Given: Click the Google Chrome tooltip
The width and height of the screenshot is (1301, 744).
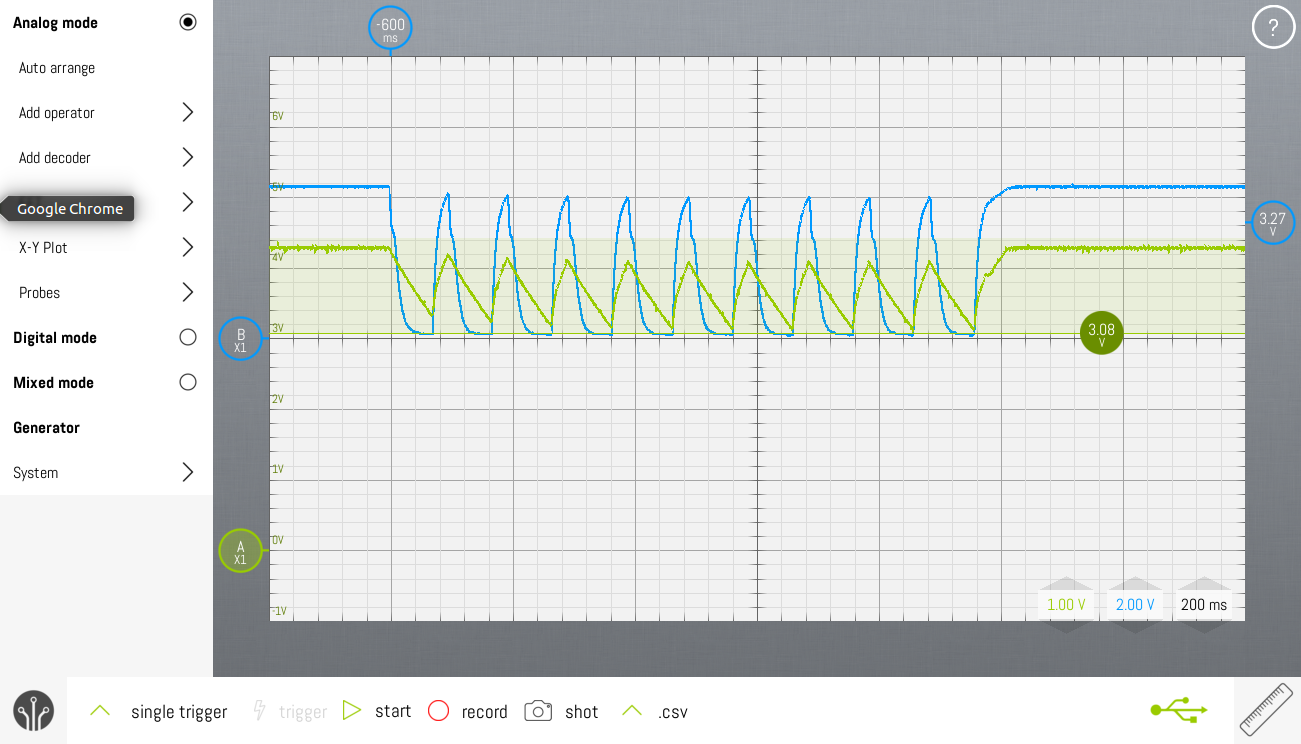Looking at the screenshot, I should coord(68,209).
